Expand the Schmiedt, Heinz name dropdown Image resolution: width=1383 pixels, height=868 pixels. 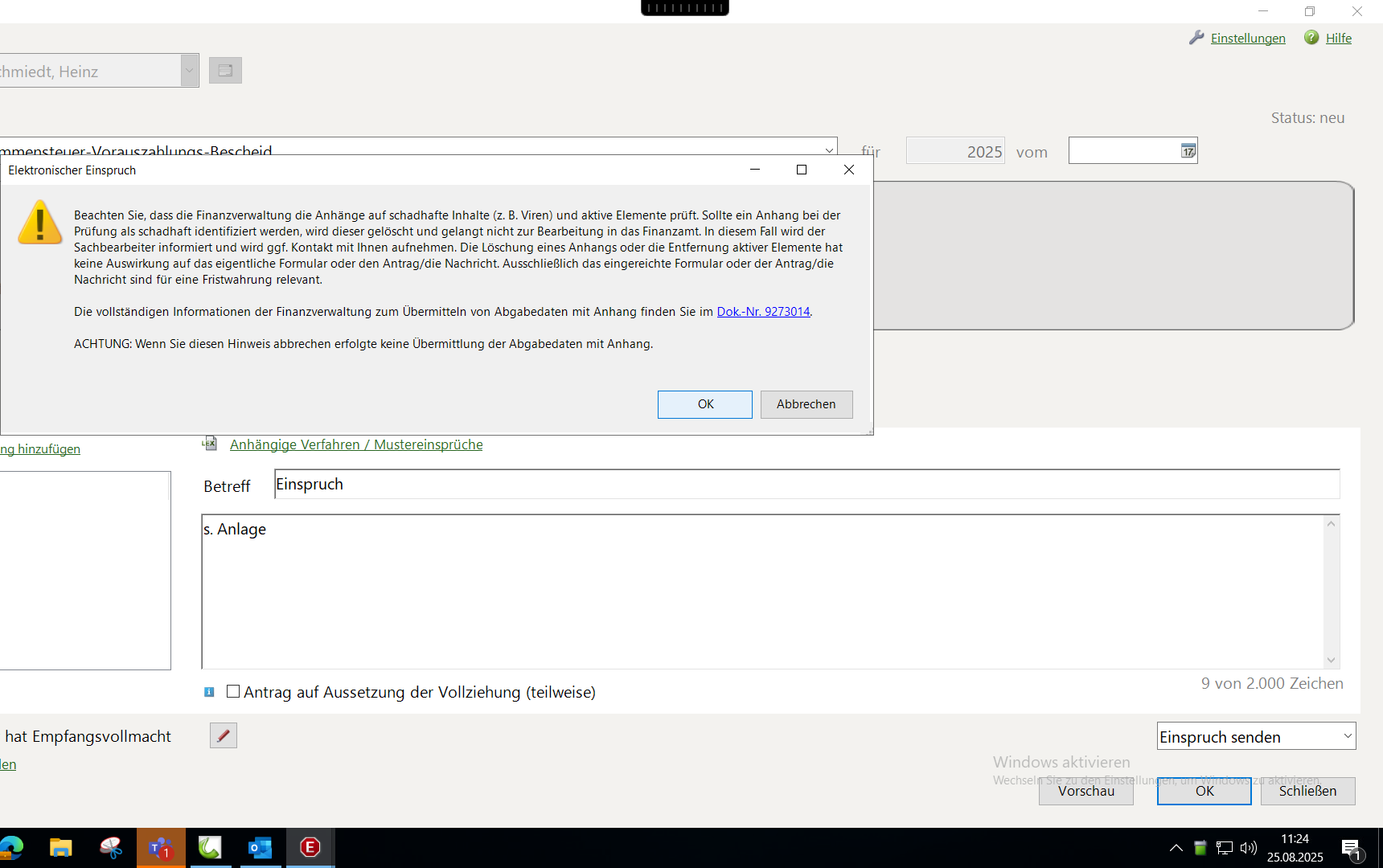[189, 71]
